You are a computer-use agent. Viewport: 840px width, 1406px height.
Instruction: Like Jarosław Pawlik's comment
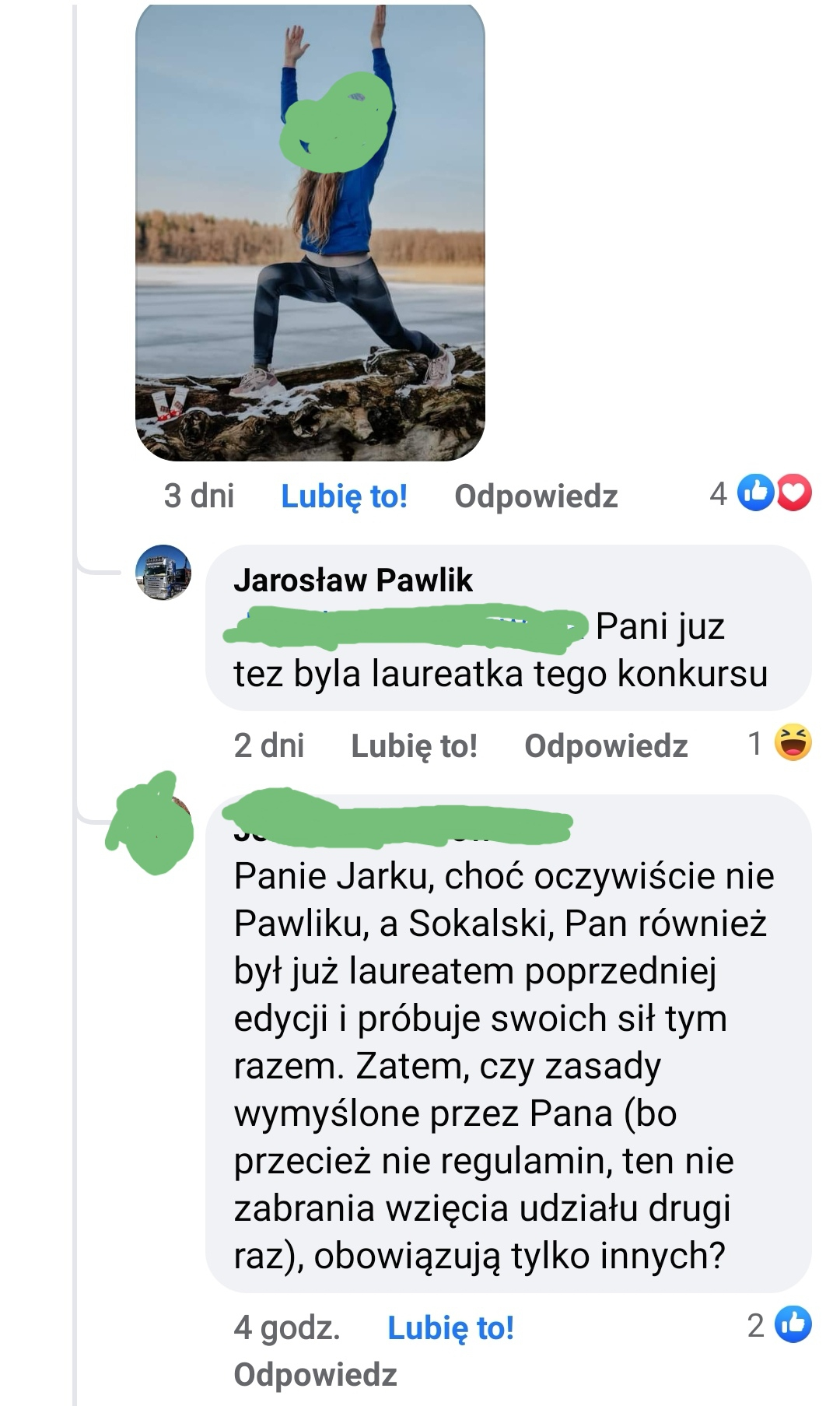pyautogui.click(x=414, y=745)
